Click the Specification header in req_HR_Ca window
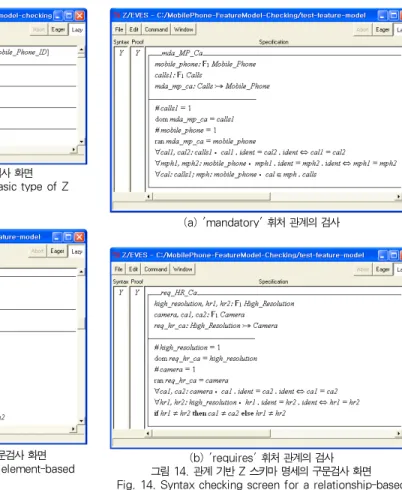 click(273, 282)
